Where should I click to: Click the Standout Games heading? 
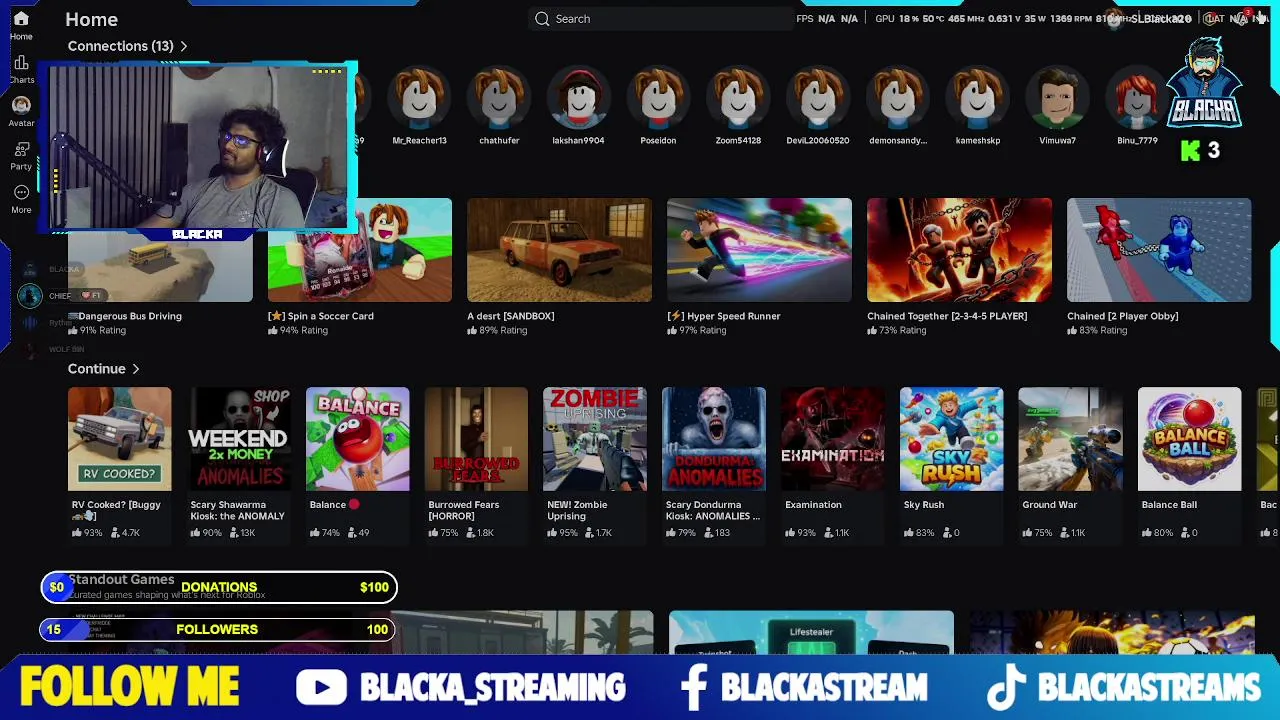click(x=121, y=579)
